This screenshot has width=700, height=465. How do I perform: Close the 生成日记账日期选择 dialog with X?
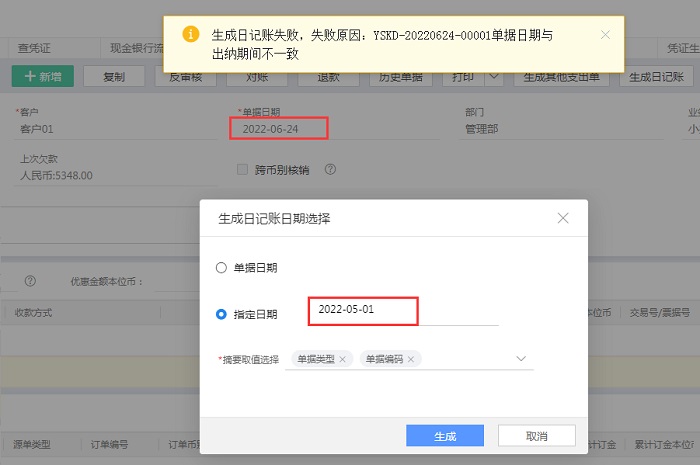pyautogui.click(x=563, y=218)
